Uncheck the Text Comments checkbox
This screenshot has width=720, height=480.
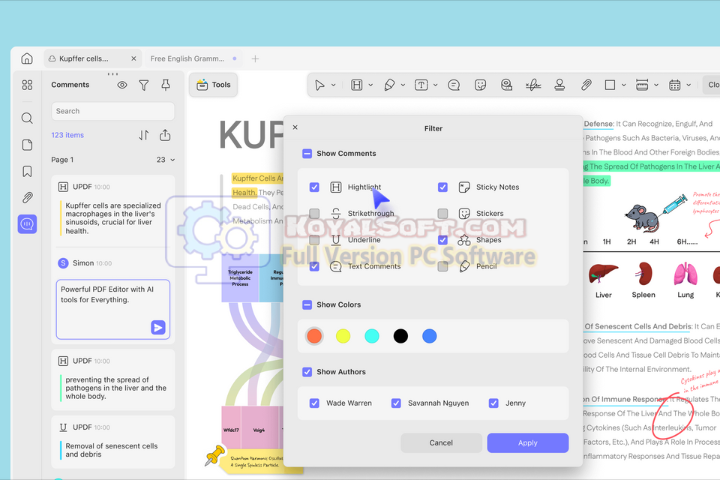(314, 266)
